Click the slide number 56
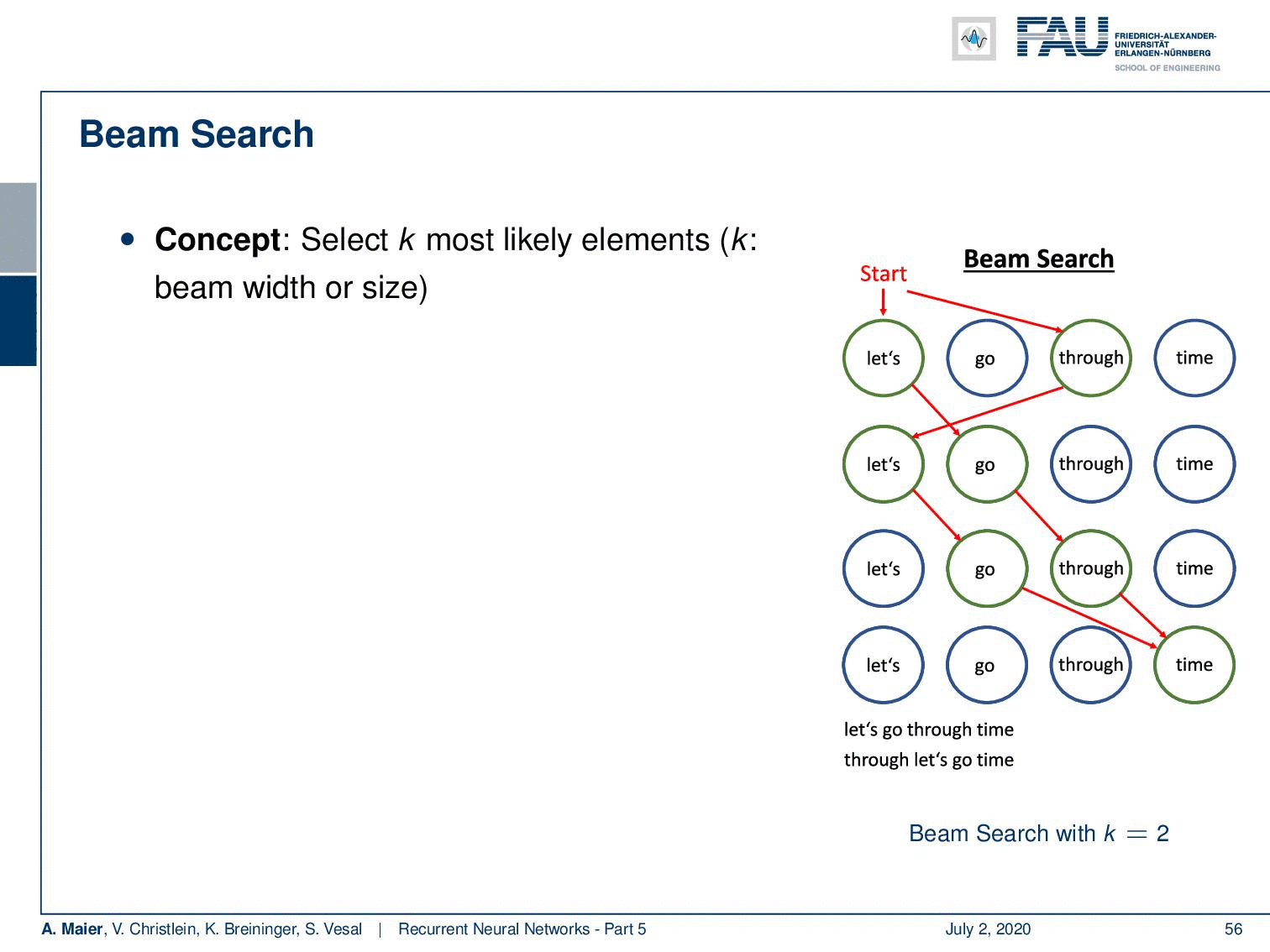 (x=1233, y=928)
